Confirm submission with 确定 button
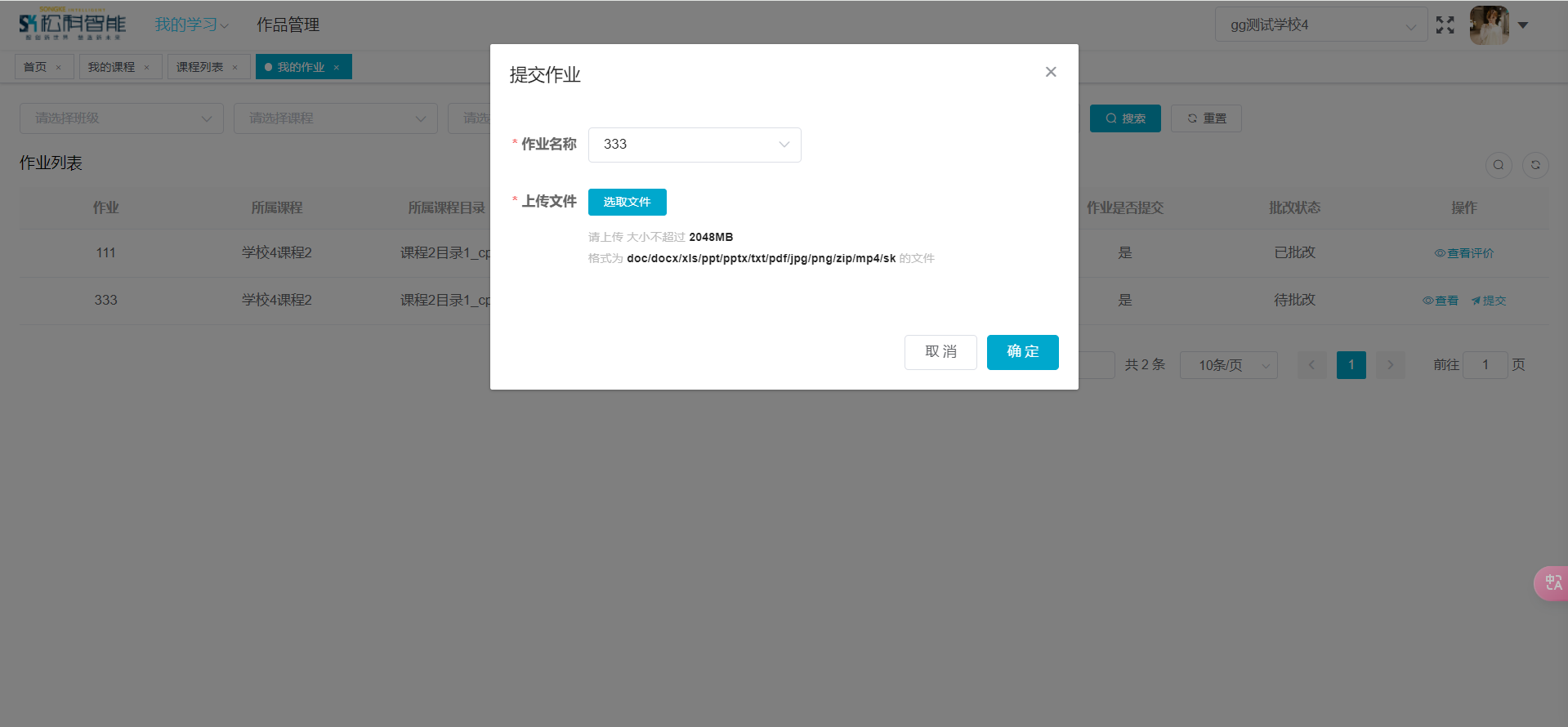The width and height of the screenshot is (1568, 727). tap(1022, 352)
